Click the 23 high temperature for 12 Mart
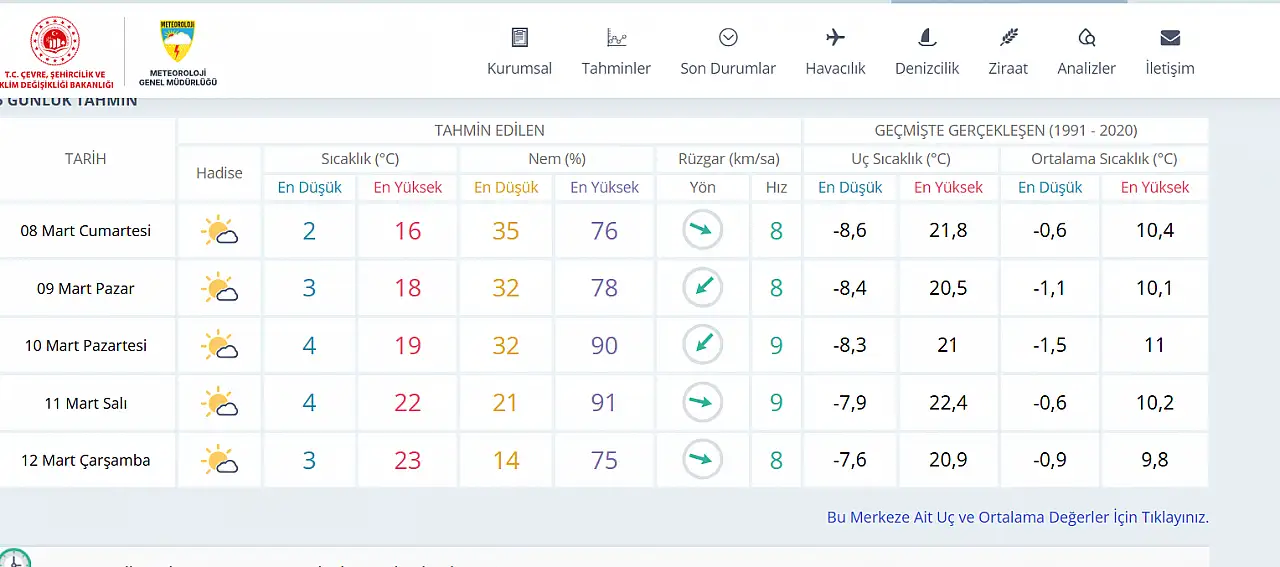Viewport: 1280px width, 567px height. 407,461
